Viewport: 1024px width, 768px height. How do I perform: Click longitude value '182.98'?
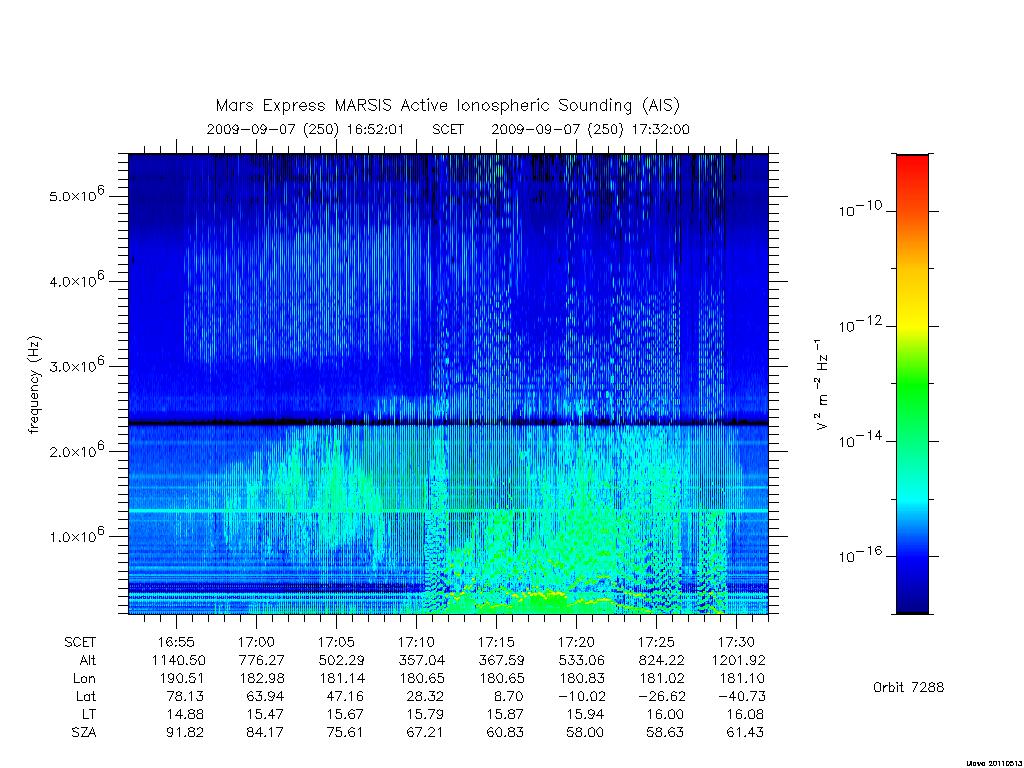[x=262, y=679]
